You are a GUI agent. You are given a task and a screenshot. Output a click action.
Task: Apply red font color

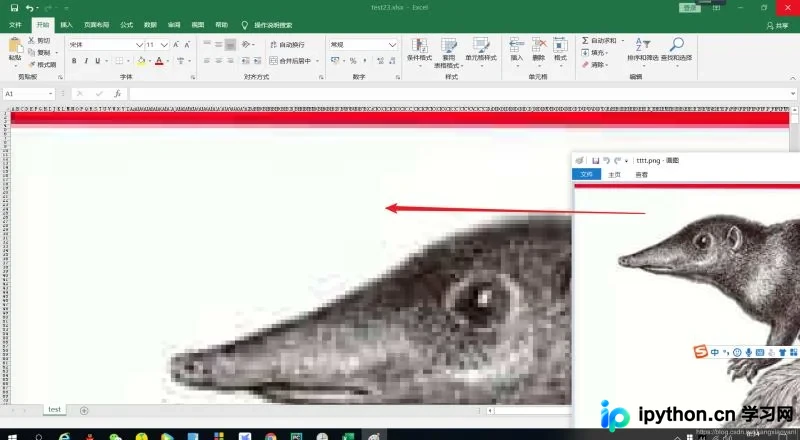click(159, 61)
